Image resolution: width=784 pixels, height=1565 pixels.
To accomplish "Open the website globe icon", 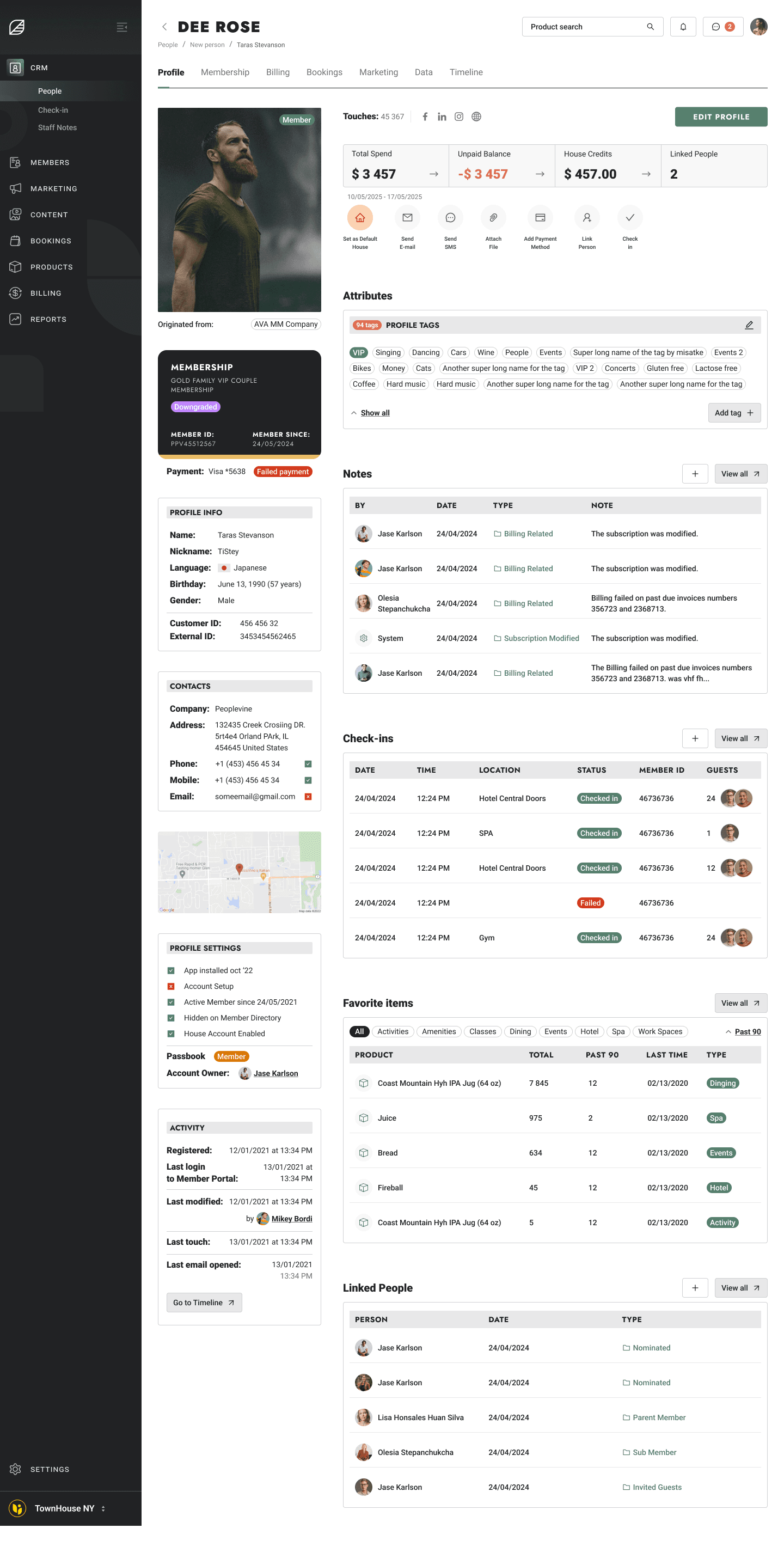I will [x=476, y=117].
